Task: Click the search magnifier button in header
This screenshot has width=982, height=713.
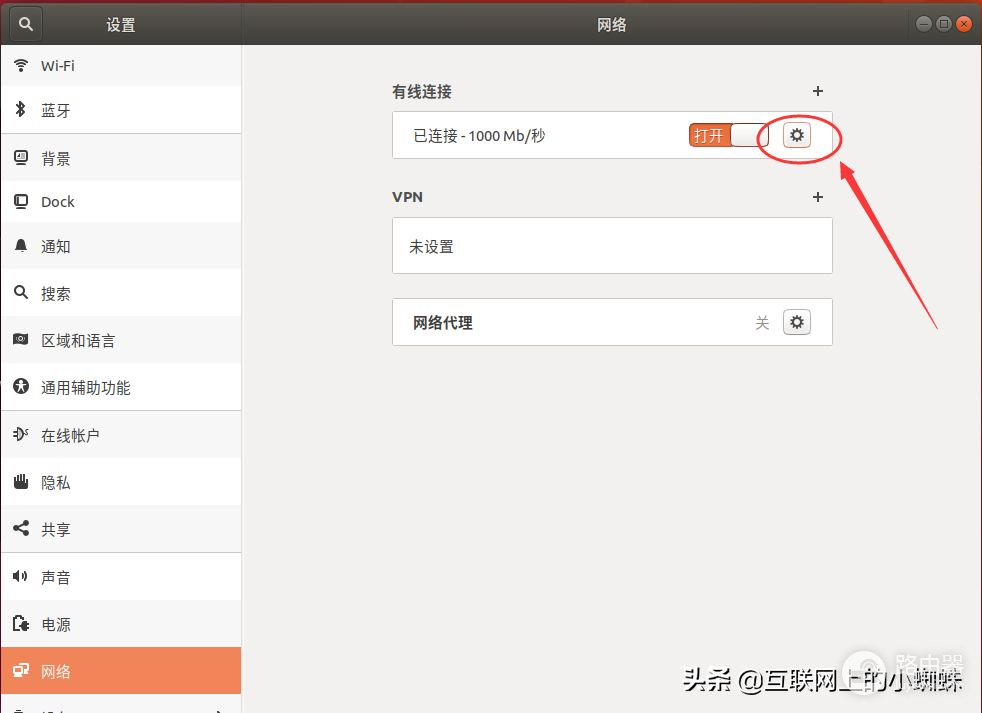Action: (x=26, y=24)
